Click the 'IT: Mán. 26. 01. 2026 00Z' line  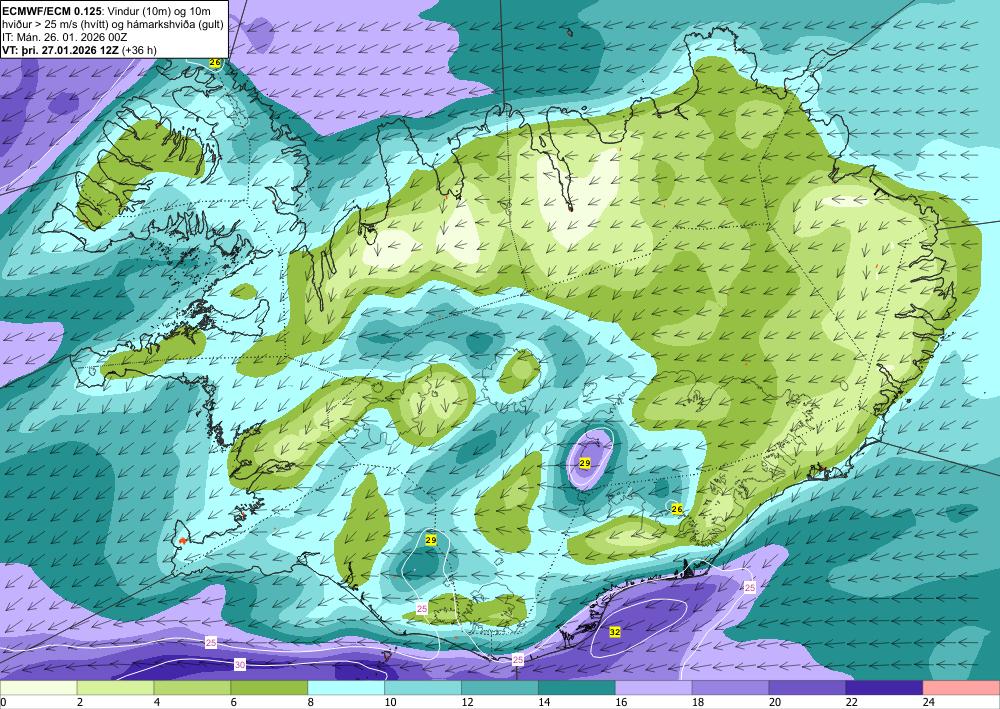click(64, 37)
